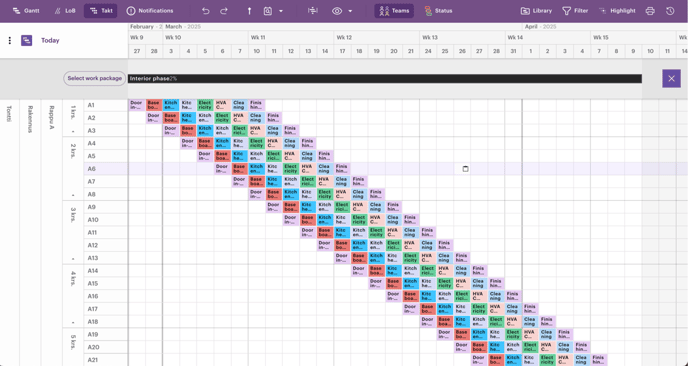The width and height of the screenshot is (688, 366).
Task: Open the three-dot options menu
Action: (10, 40)
